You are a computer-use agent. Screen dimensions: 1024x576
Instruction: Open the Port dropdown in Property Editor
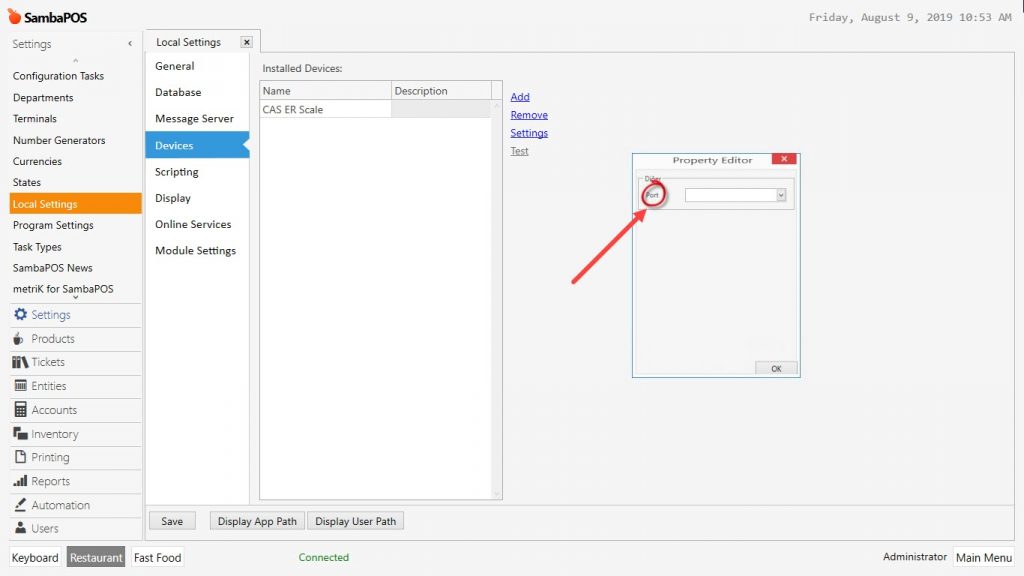click(x=780, y=195)
